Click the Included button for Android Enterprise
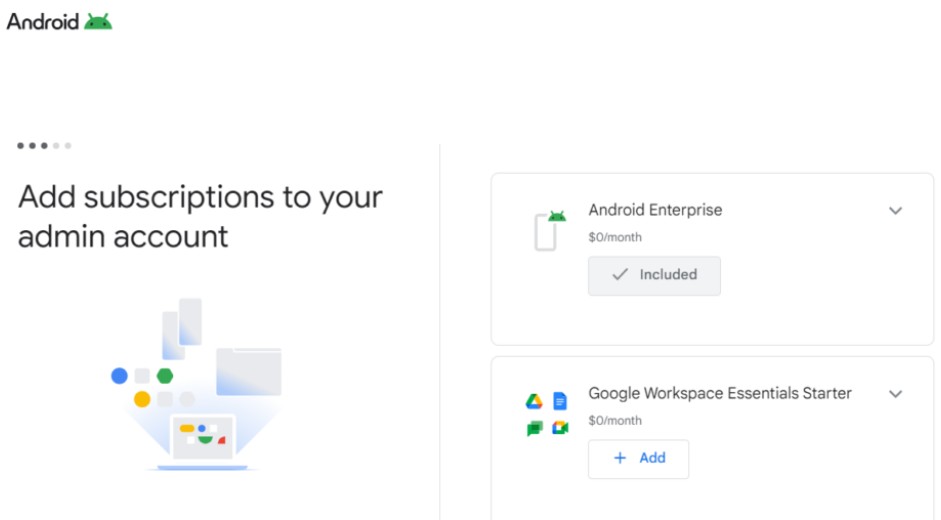This screenshot has height=520, width=941. [654, 276]
